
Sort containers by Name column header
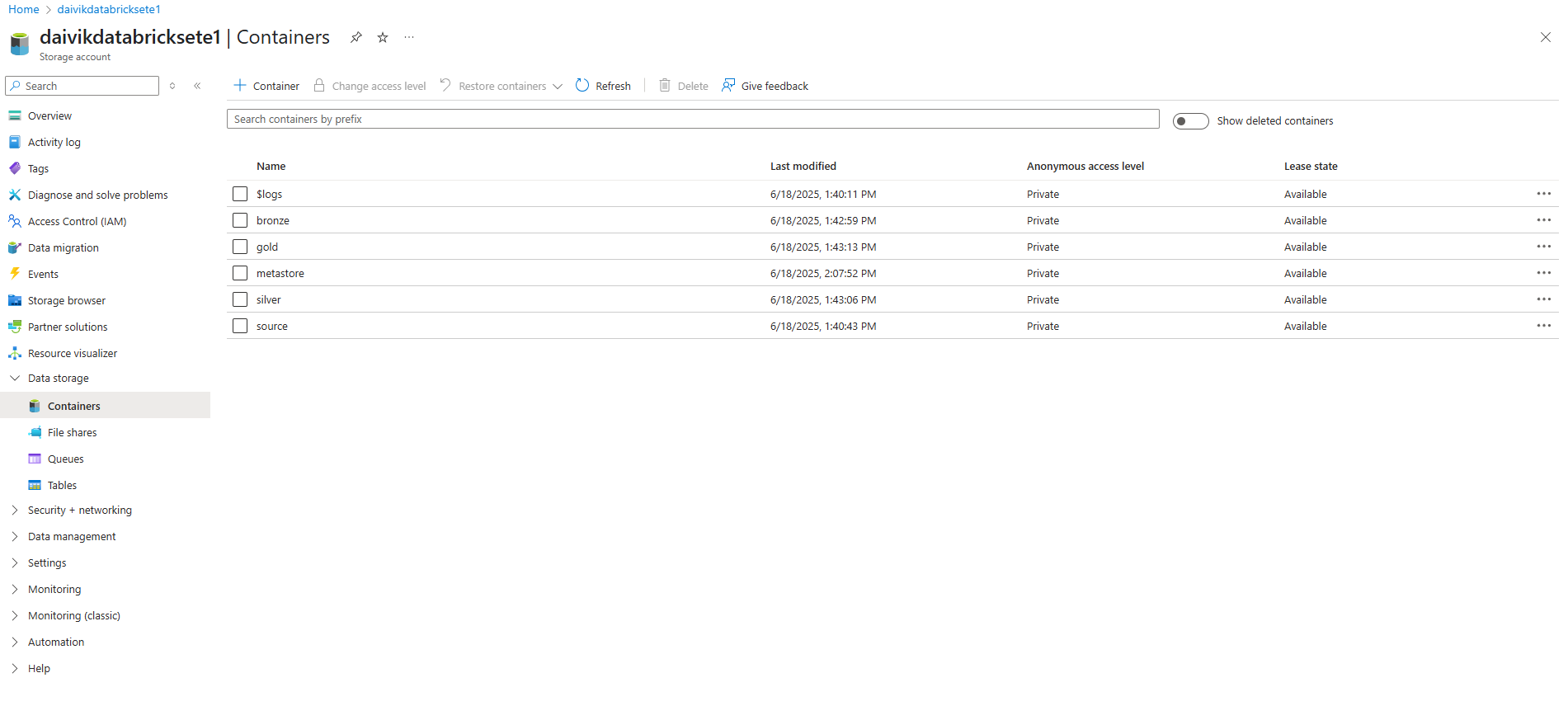(x=271, y=166)
